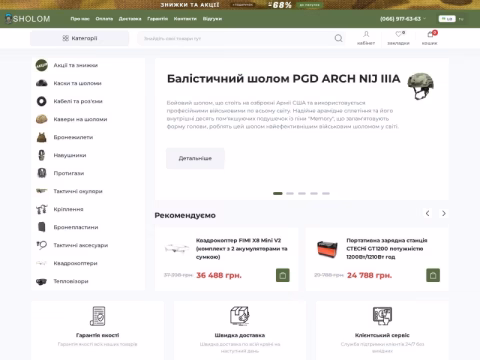Open the Акції та знижки category link

(x=76, y=65)
